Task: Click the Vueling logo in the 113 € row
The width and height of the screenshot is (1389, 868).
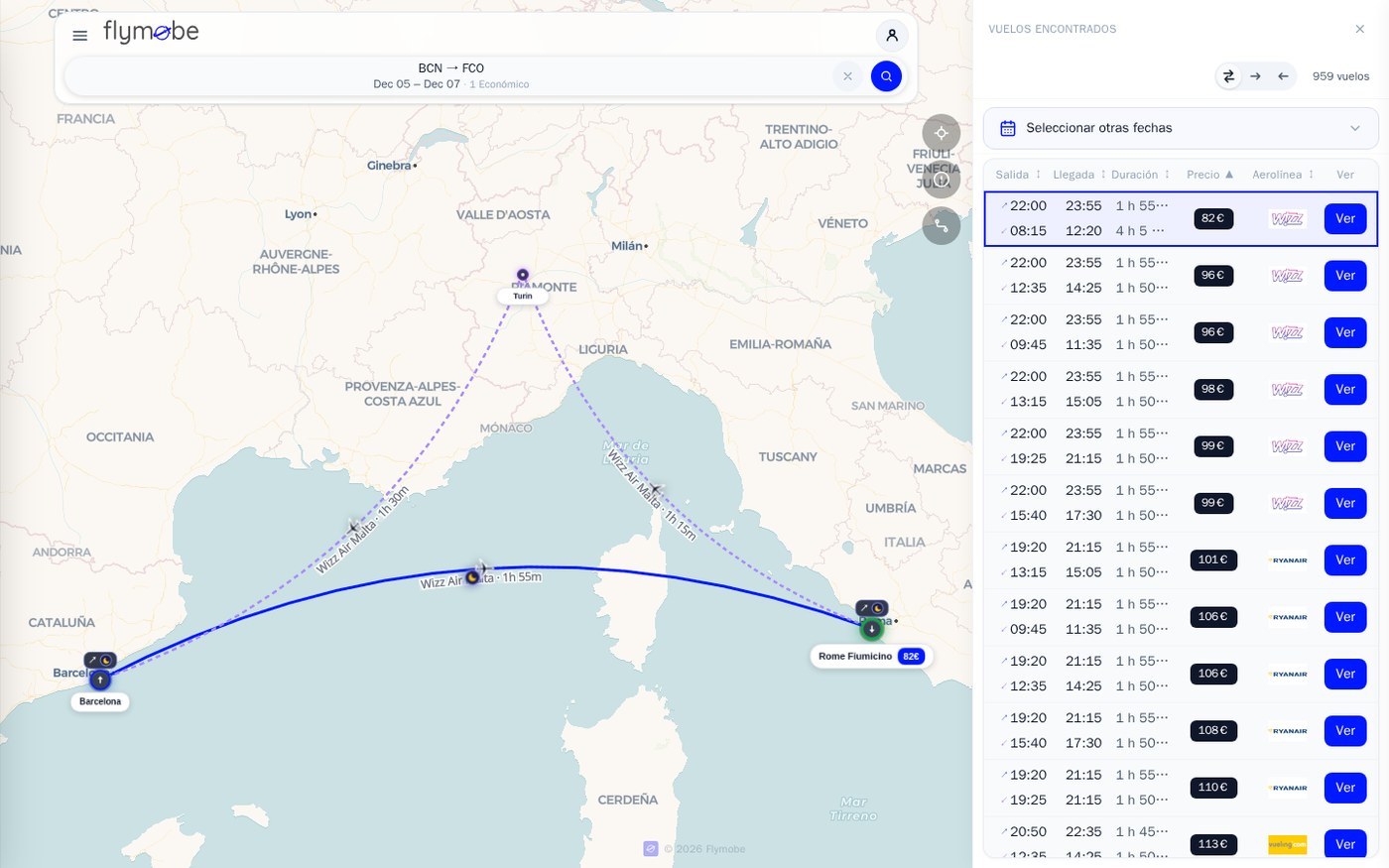Action: pos(1287,844)
